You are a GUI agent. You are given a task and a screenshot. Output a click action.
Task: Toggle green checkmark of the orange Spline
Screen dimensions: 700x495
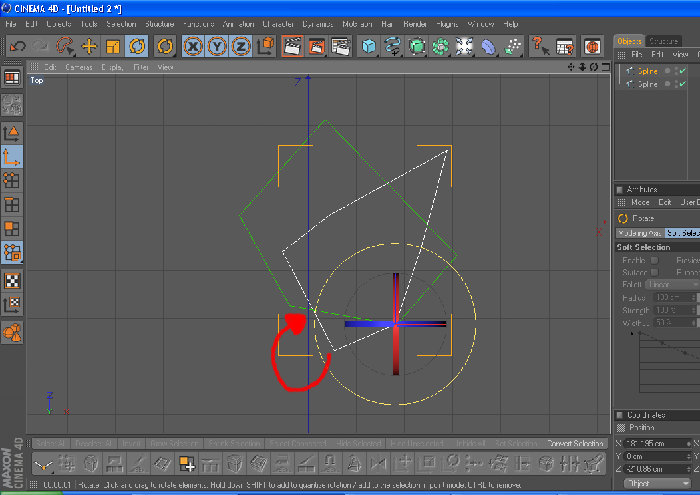(683, 71)
